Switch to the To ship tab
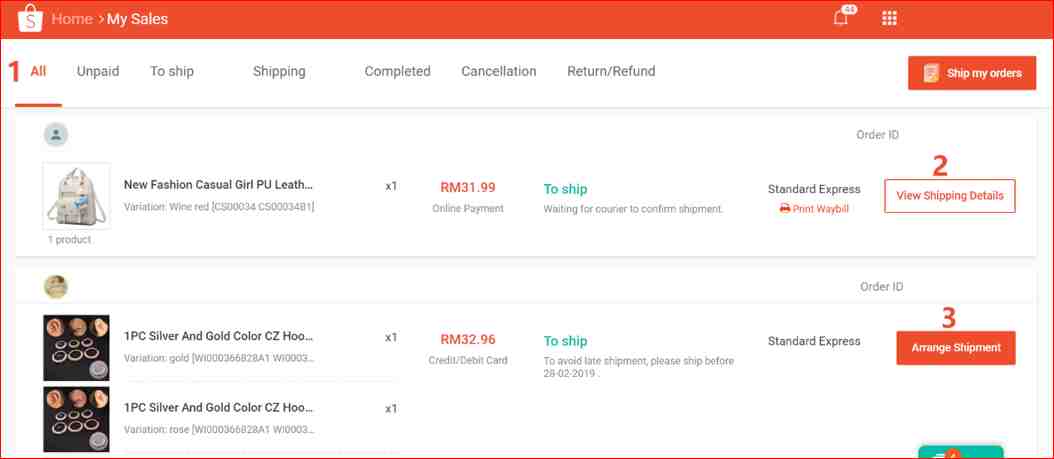Viewport: 1054px width, 459px height. [x=172, y=71]
